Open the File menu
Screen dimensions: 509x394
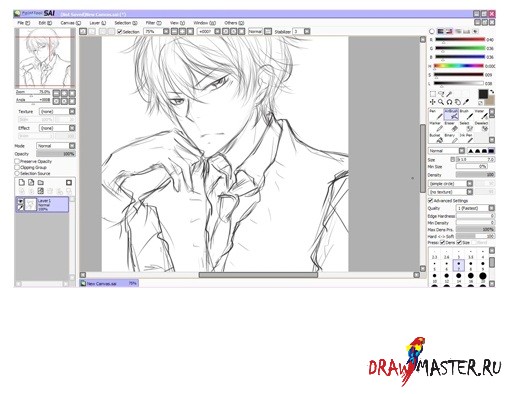point(23,23)
